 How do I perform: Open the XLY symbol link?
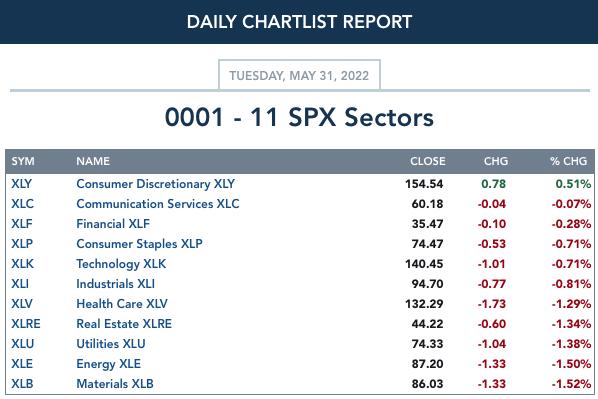pos(21,184)
